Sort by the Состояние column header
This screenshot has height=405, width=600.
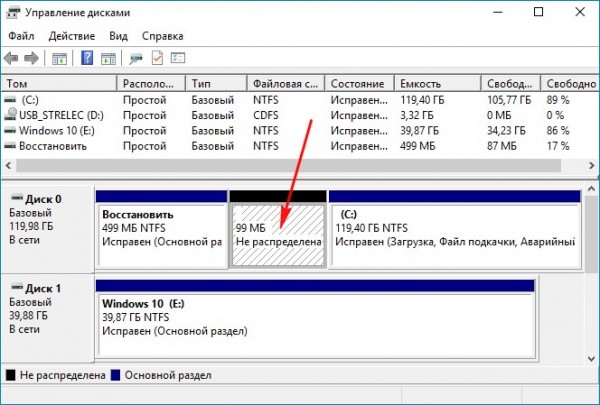pyautogui.click(x=360, y=83)
